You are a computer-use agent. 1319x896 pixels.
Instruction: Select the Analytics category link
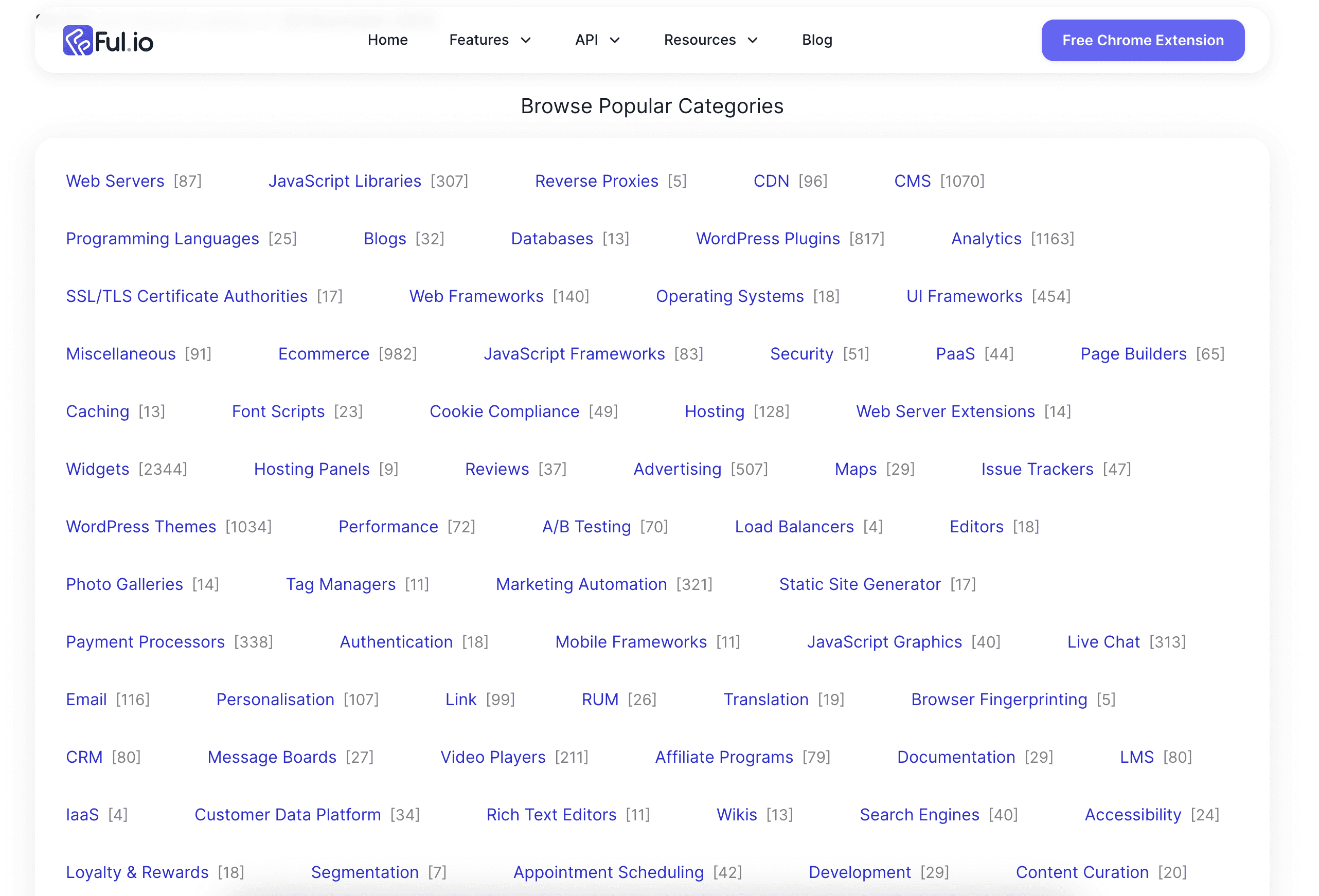tap(986, 239)
